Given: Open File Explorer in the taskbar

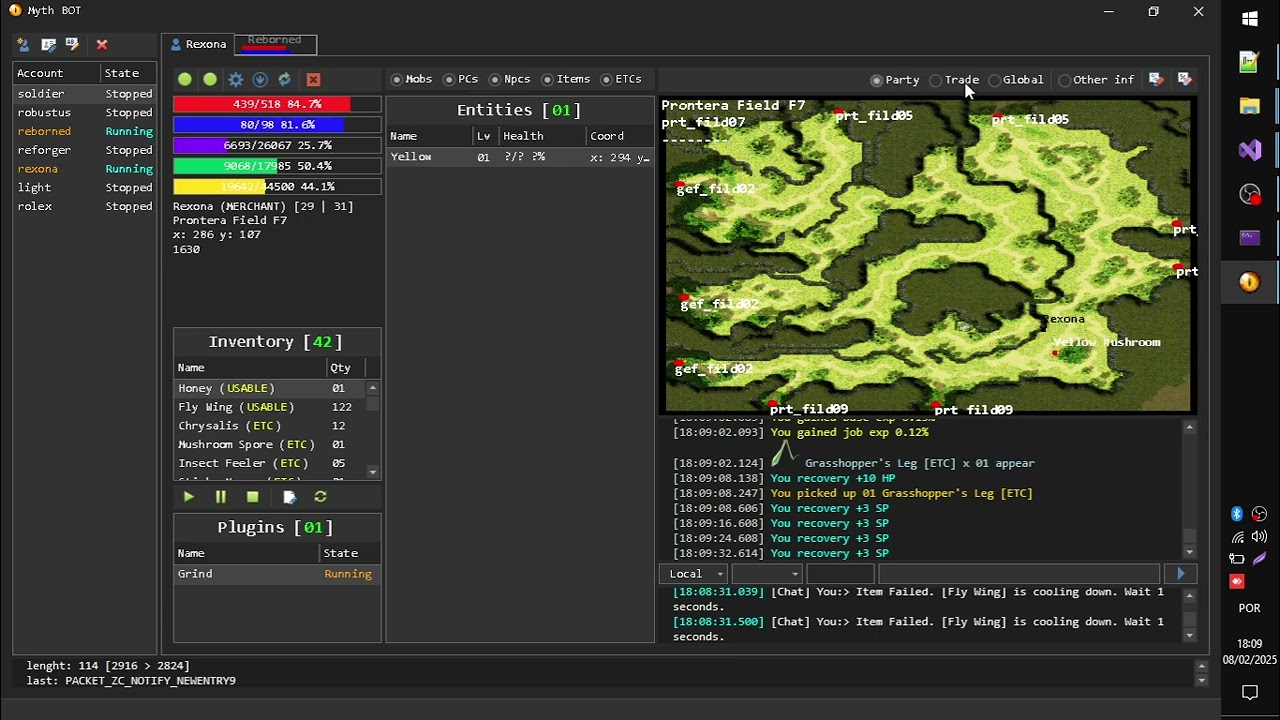Looking at the screenshot, I should [1250, 106].
